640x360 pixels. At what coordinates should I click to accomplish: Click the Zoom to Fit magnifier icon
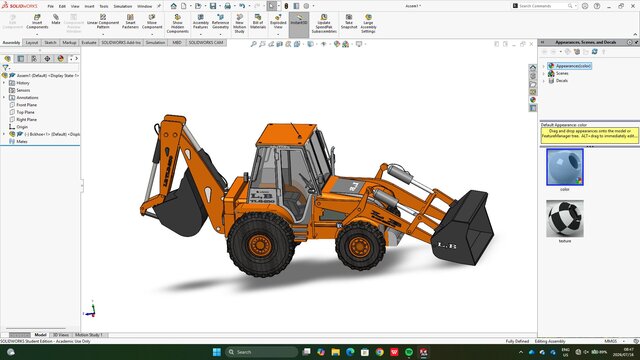253,44
